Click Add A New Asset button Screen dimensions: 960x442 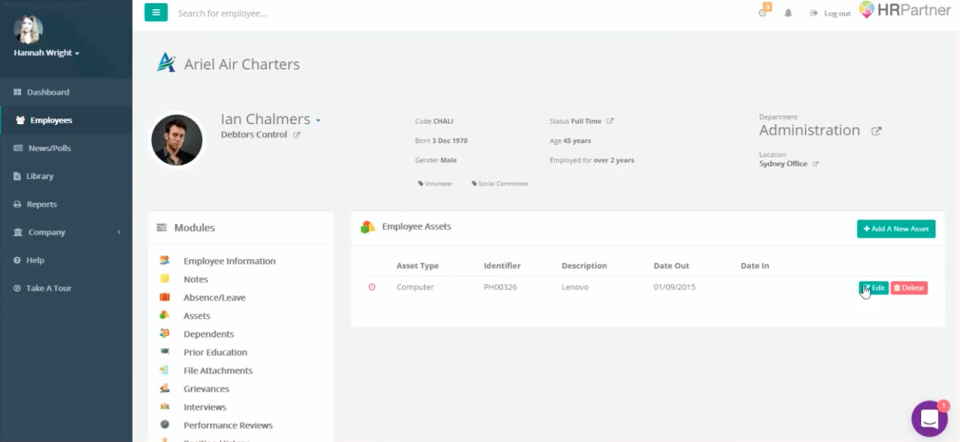pos(896,229)
